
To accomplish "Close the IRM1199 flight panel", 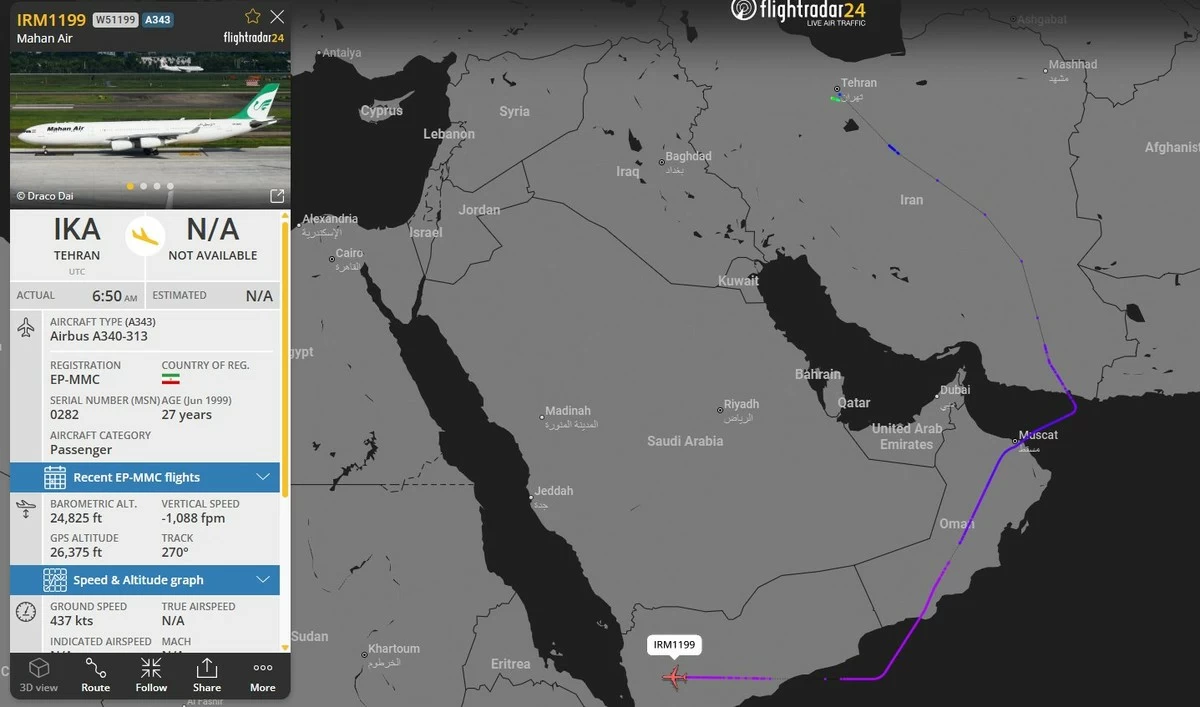I will click(x=277, y=17).
